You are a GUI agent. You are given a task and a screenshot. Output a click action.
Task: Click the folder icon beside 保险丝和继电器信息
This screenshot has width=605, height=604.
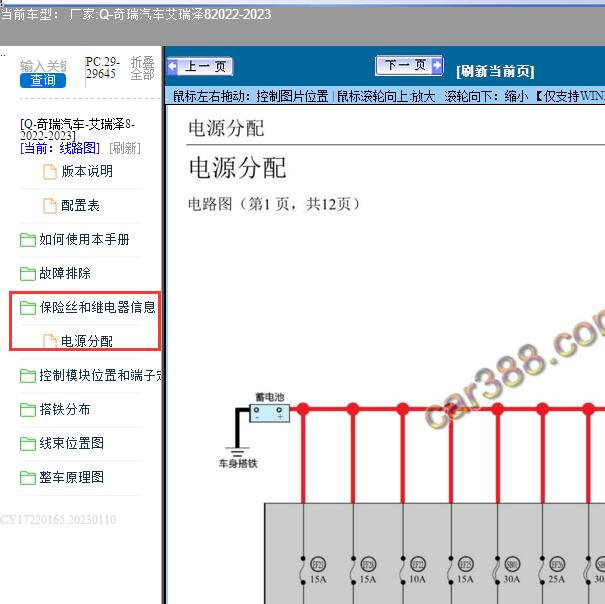[x=28, y=308]
